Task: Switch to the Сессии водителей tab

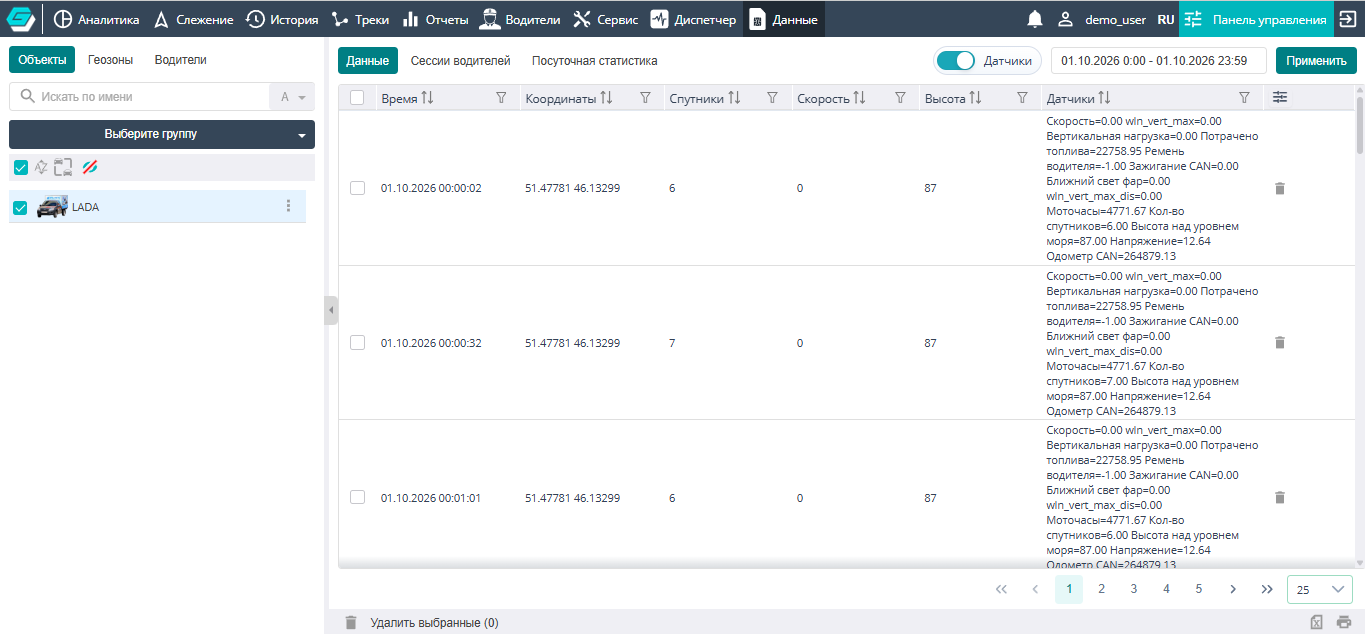Action: coord(460,61)
